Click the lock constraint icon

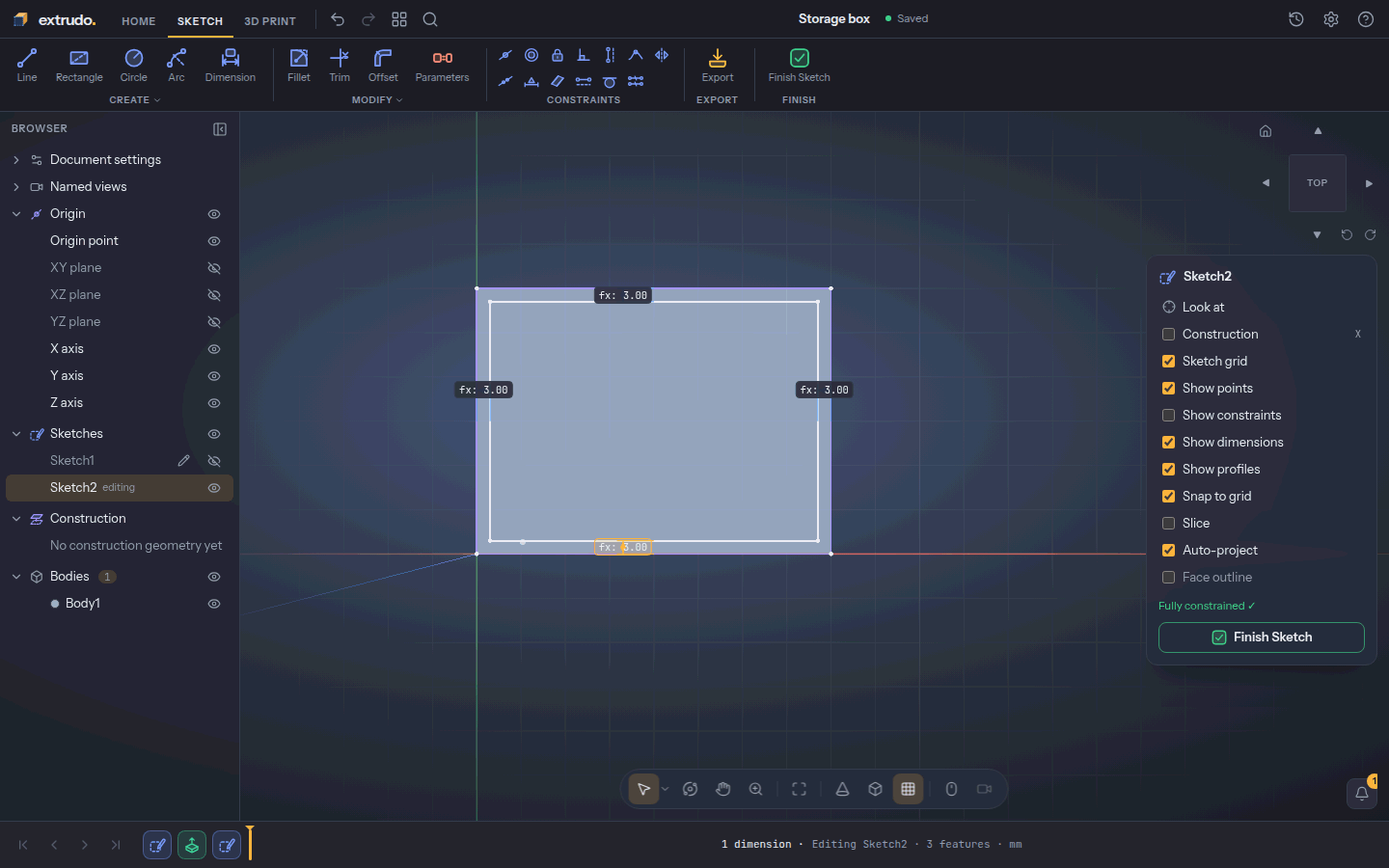coord(558,55)
